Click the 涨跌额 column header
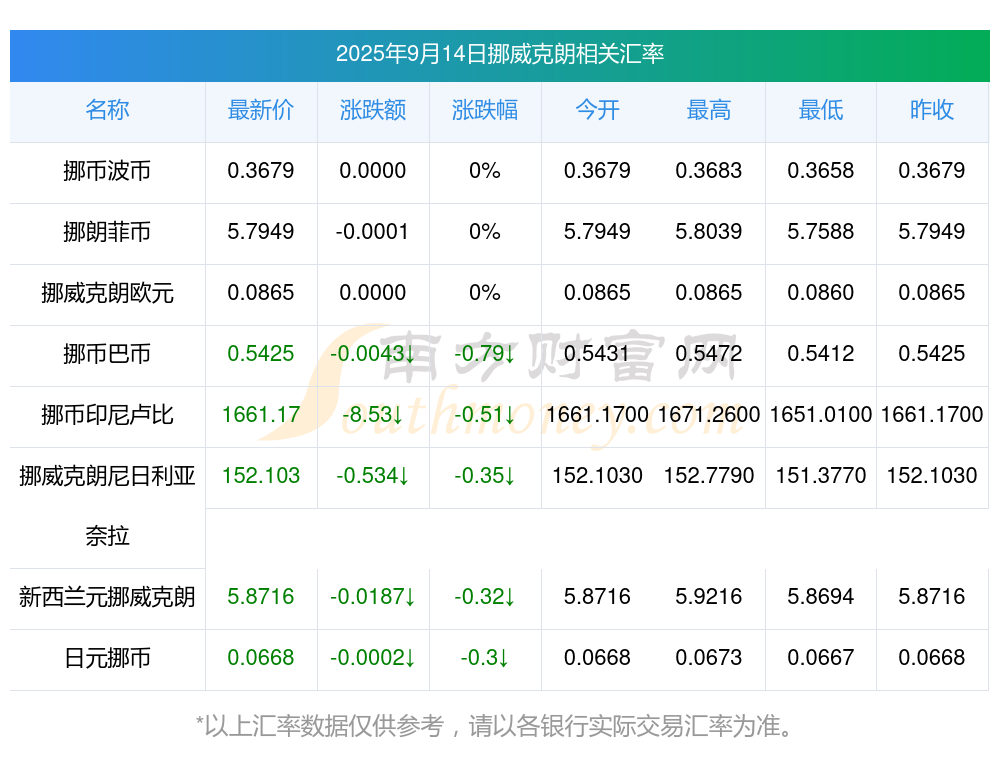Viewport: 1000px width, 757px height. point(373,110)
